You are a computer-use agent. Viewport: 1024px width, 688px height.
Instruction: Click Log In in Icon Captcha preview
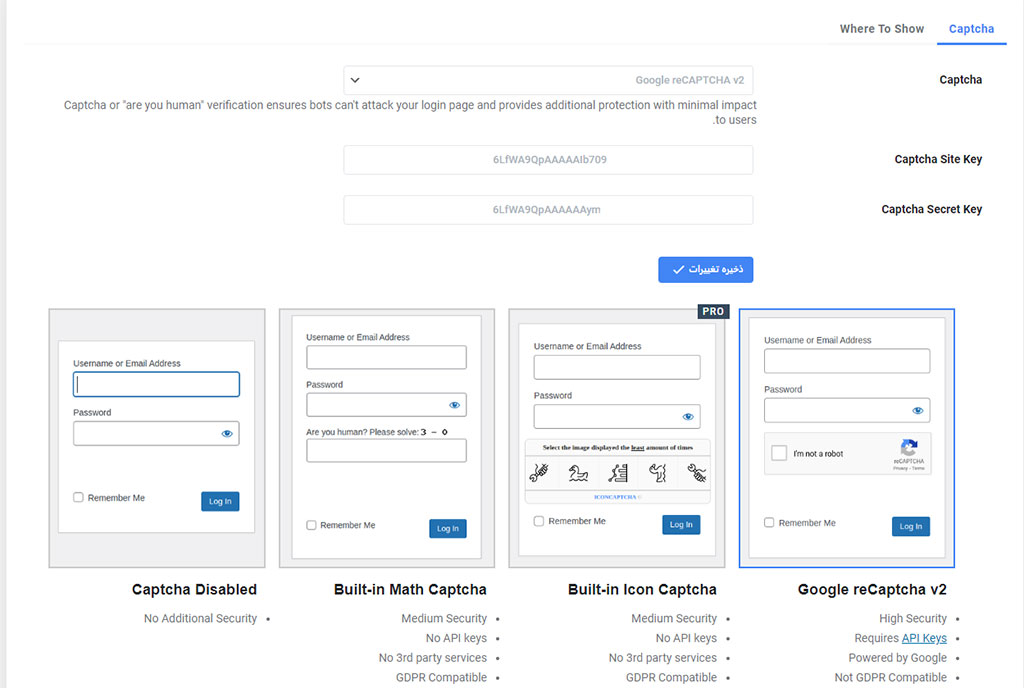click(681, 524)
